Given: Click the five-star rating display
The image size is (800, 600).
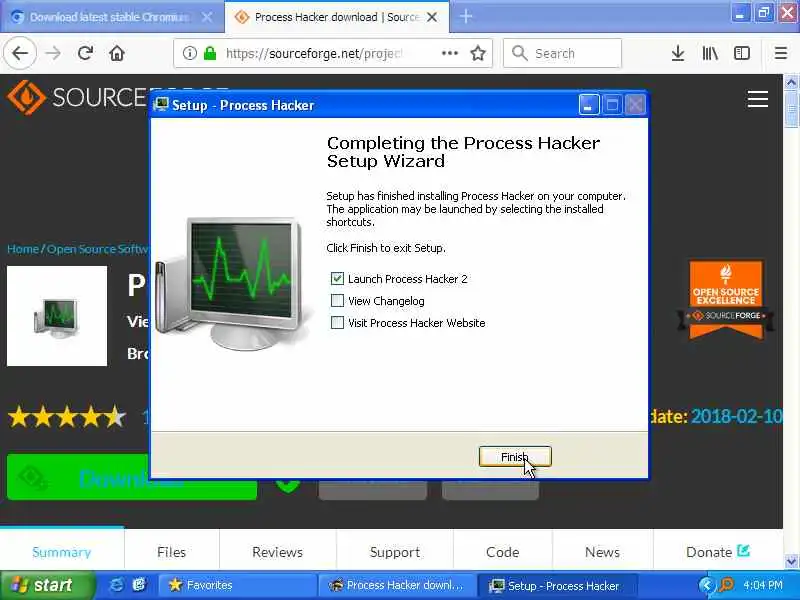Looking at the screenshot, I should pyautogui.click(x=66, y=417).
